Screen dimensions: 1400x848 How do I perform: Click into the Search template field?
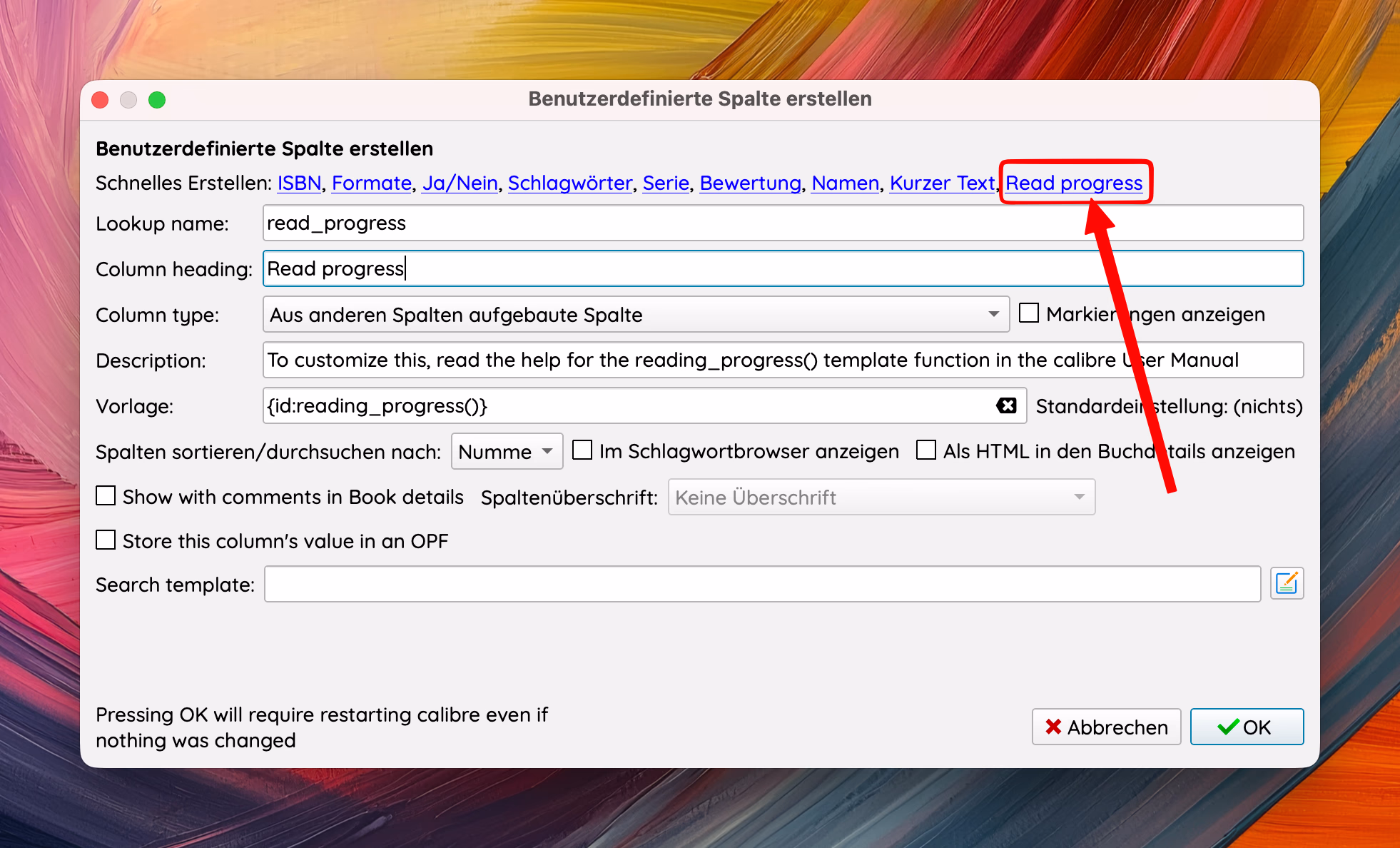tap(761, 585)
